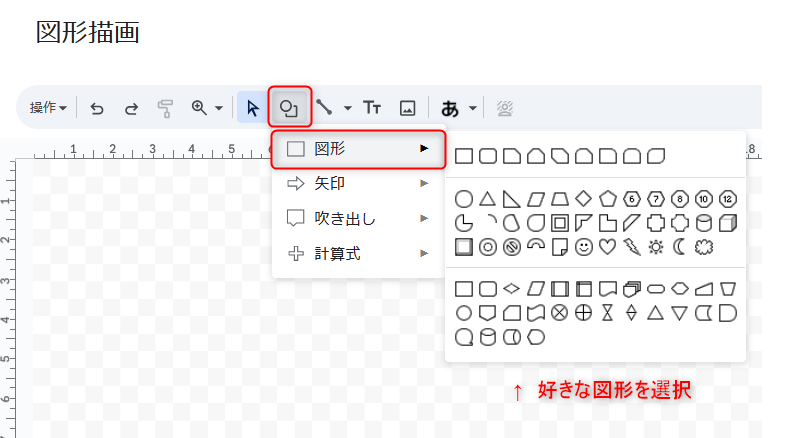Choose the select arrow cursor tool
The height and width of the screenshot is (438, 812).
point(252,108)
